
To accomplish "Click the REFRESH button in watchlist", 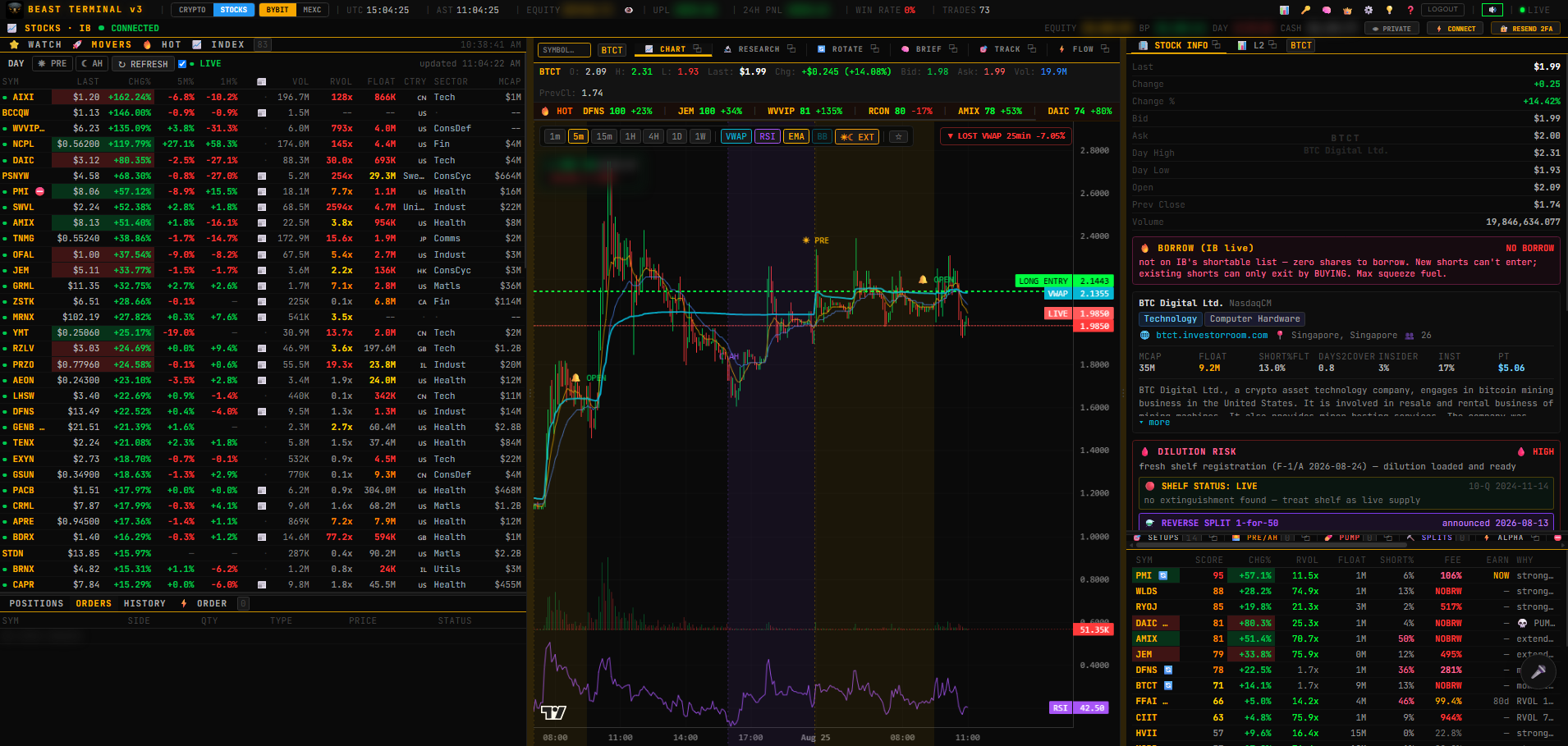I will [143, 63].
